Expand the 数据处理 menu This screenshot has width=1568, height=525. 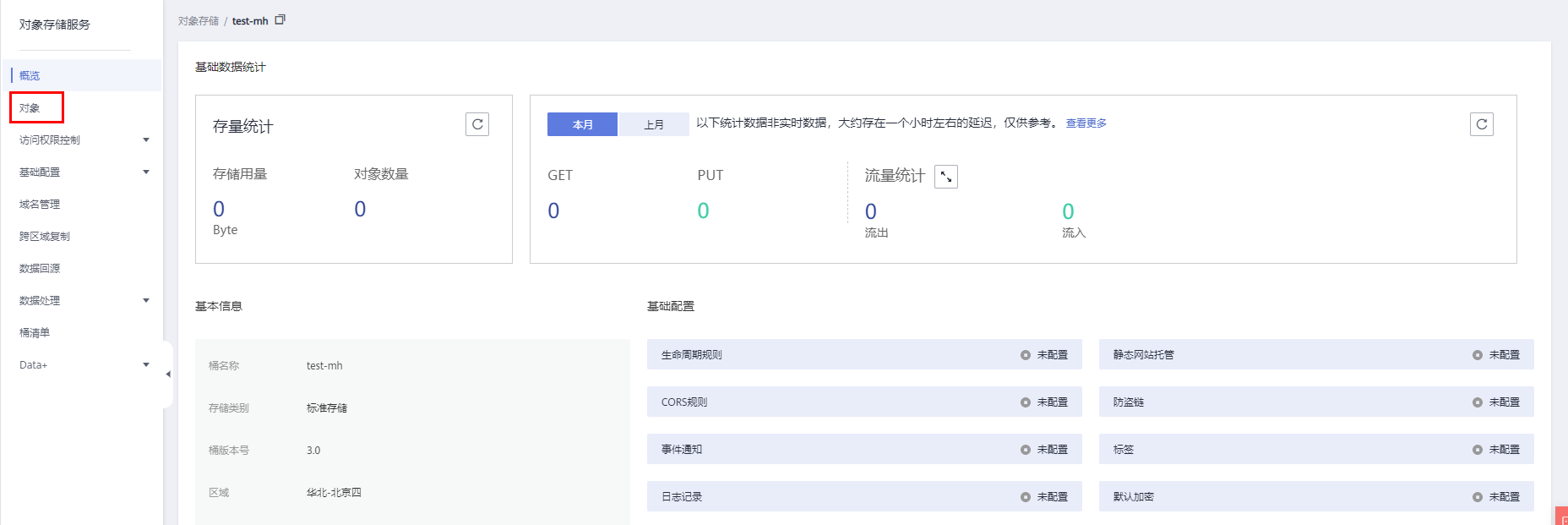point(146,301)
